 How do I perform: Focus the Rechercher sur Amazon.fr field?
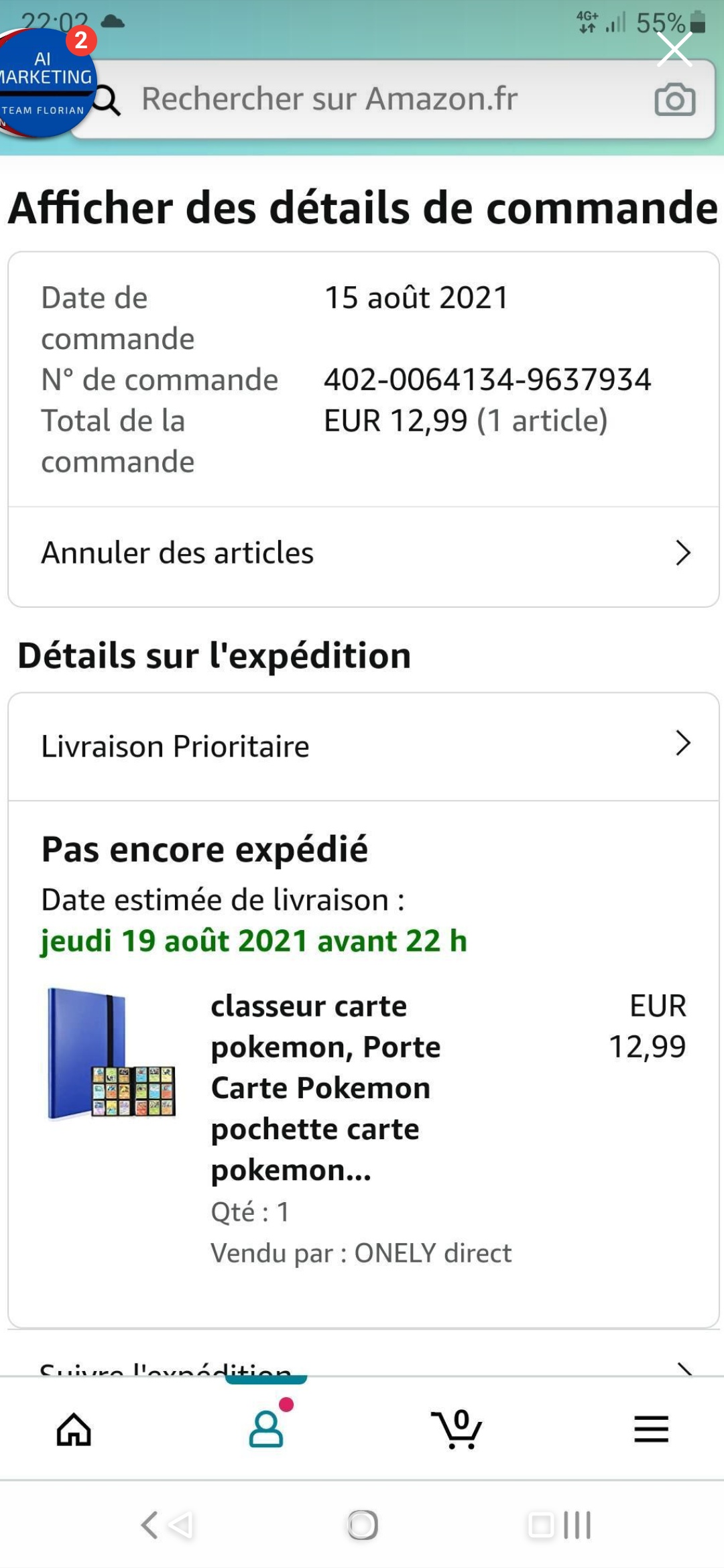(x=375, y=99)
